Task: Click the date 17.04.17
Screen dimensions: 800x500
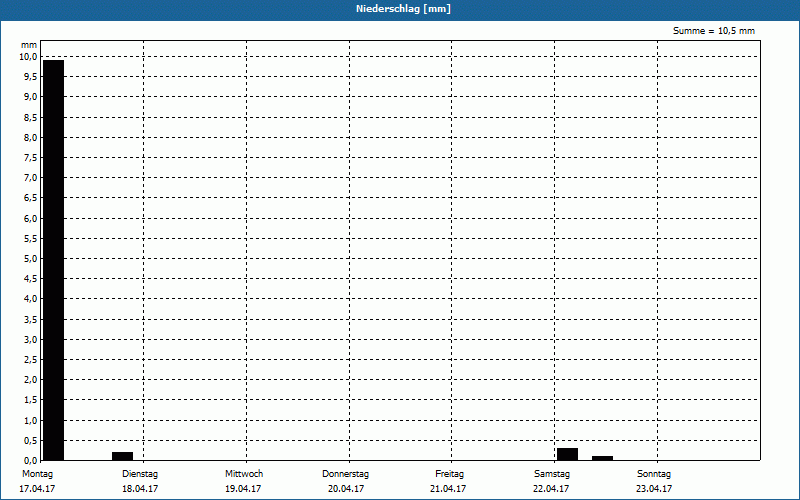Action: coord(37,489)
